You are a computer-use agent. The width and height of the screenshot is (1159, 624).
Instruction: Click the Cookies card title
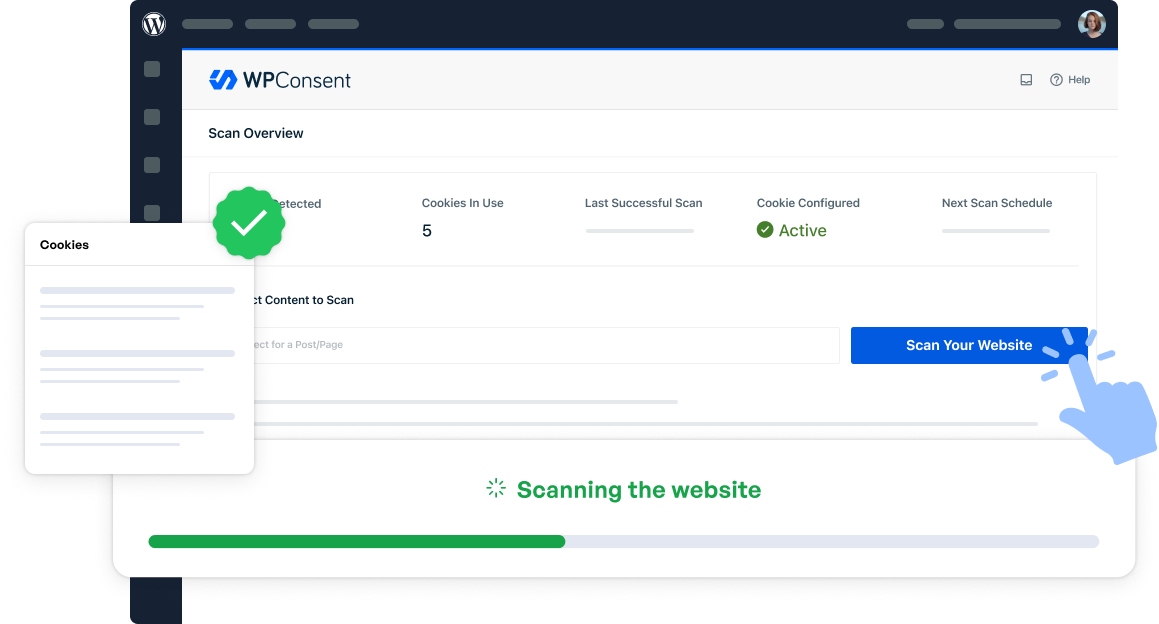tap(64, 245)
